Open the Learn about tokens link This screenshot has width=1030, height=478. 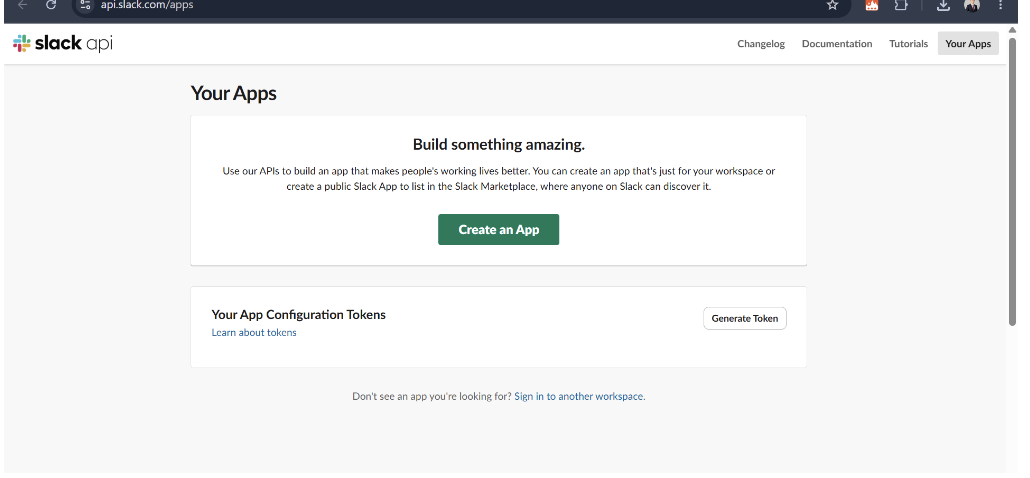[254, 333]
